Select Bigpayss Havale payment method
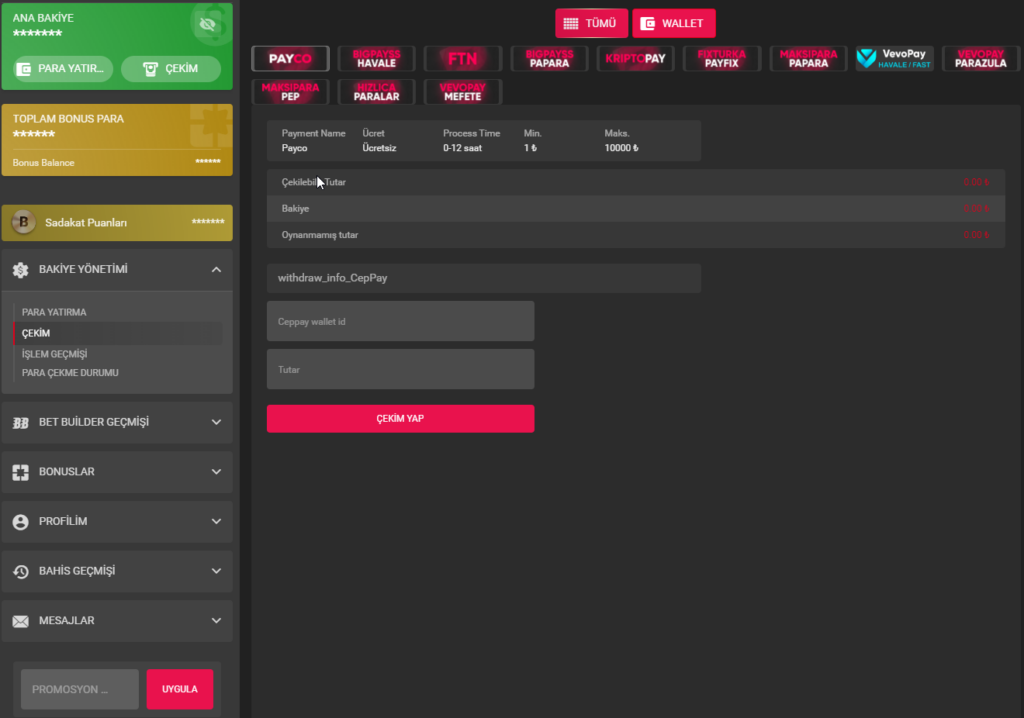1024x718 pixels. coord(376,59)
